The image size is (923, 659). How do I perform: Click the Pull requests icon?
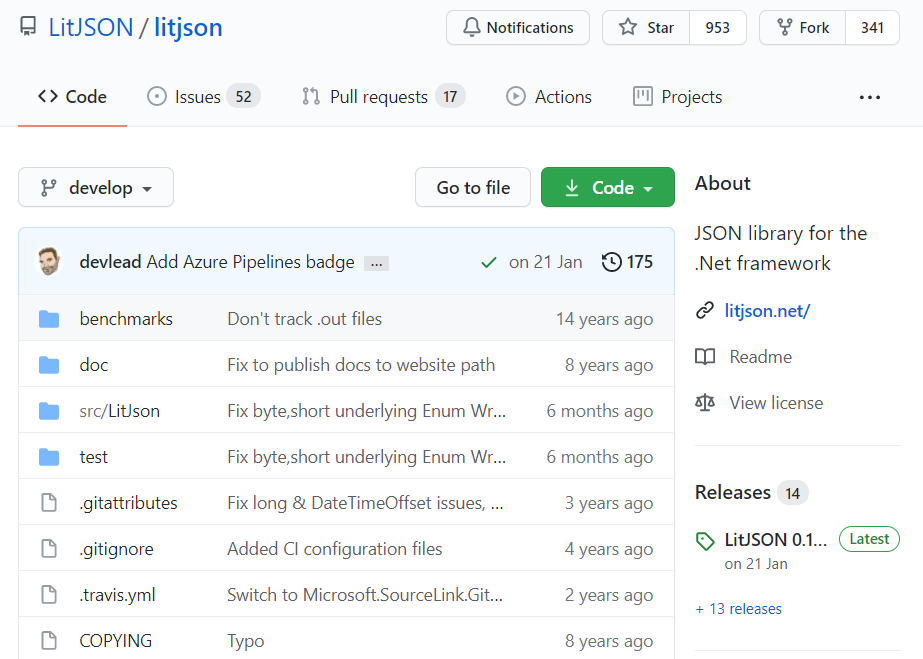click(x=311, y=96)
